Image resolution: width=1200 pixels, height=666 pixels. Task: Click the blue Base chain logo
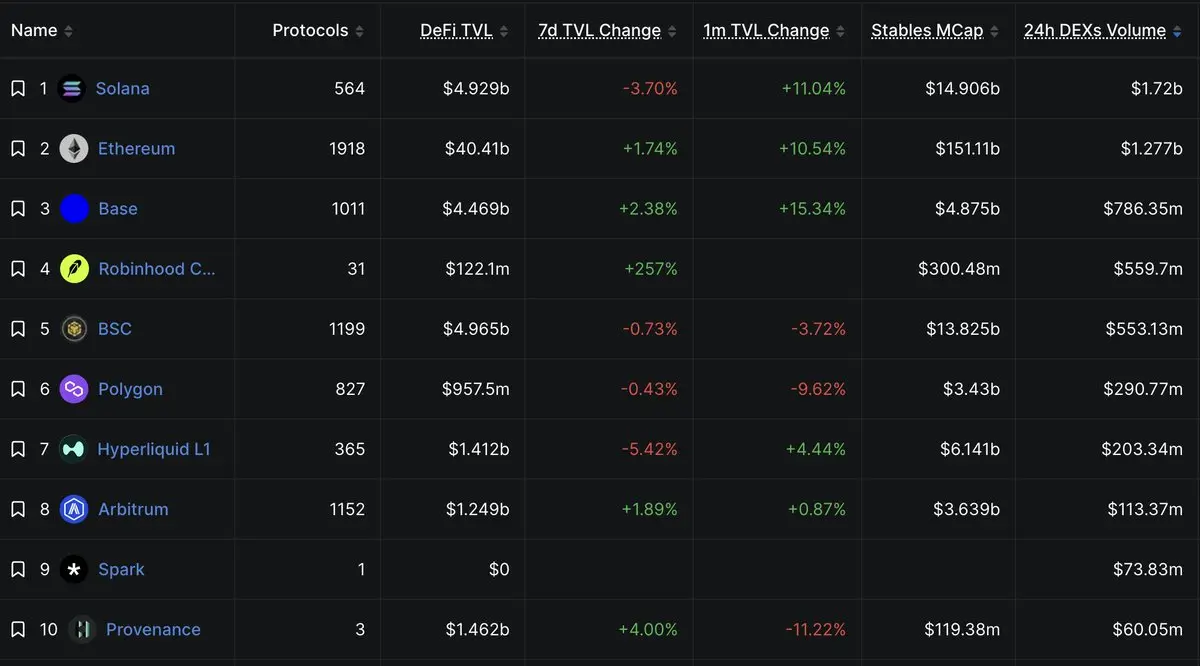click(x=74, y=209)
